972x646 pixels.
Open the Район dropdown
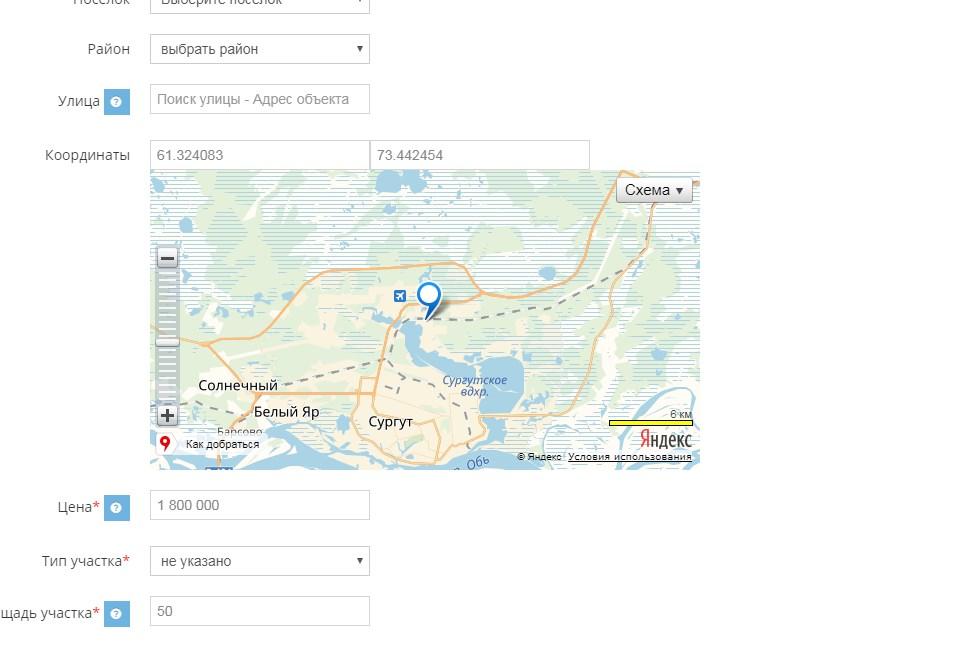coord(260,49)
